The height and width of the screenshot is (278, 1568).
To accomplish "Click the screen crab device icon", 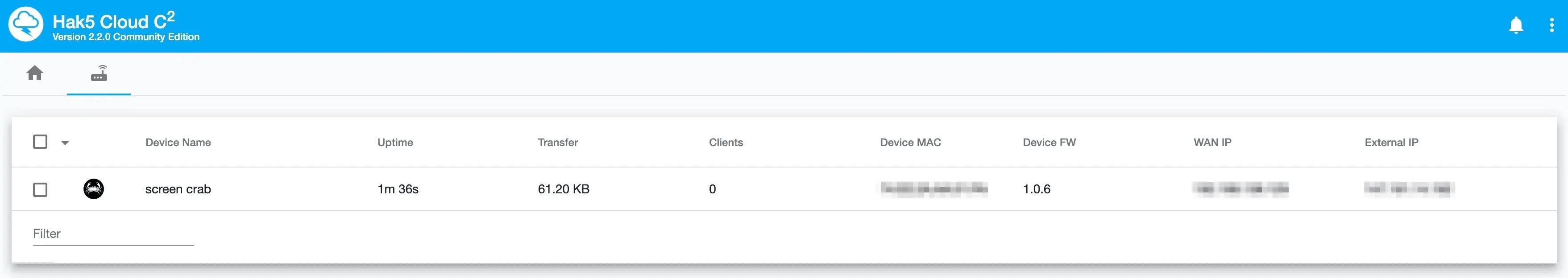I will (x=93, y=189).
